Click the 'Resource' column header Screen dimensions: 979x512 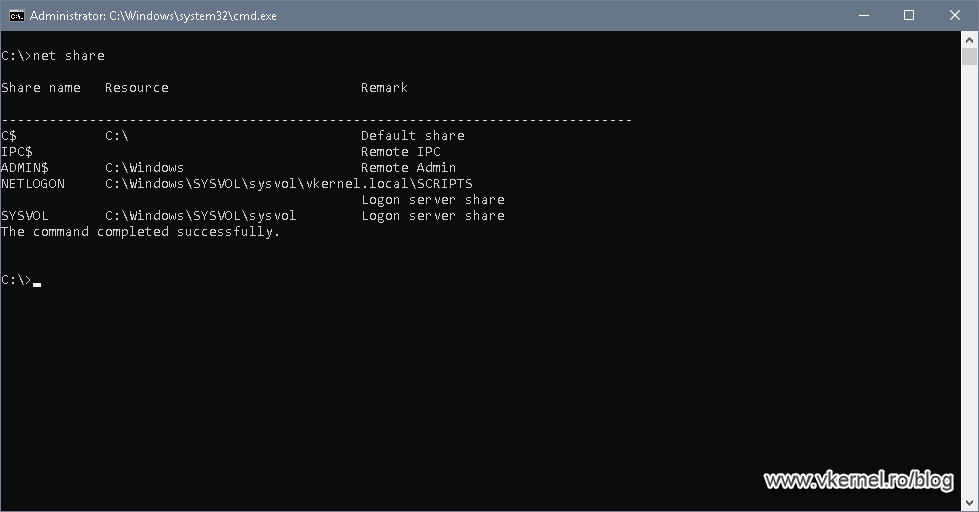click(x=137, y=87)
